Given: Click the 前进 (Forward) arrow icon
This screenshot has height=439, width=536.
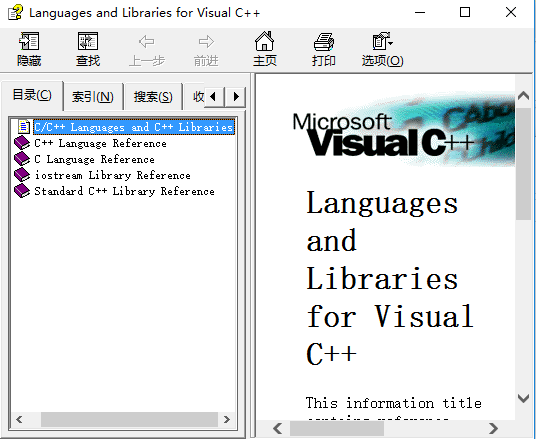Looking at the screenshot, I should (206, 42).
